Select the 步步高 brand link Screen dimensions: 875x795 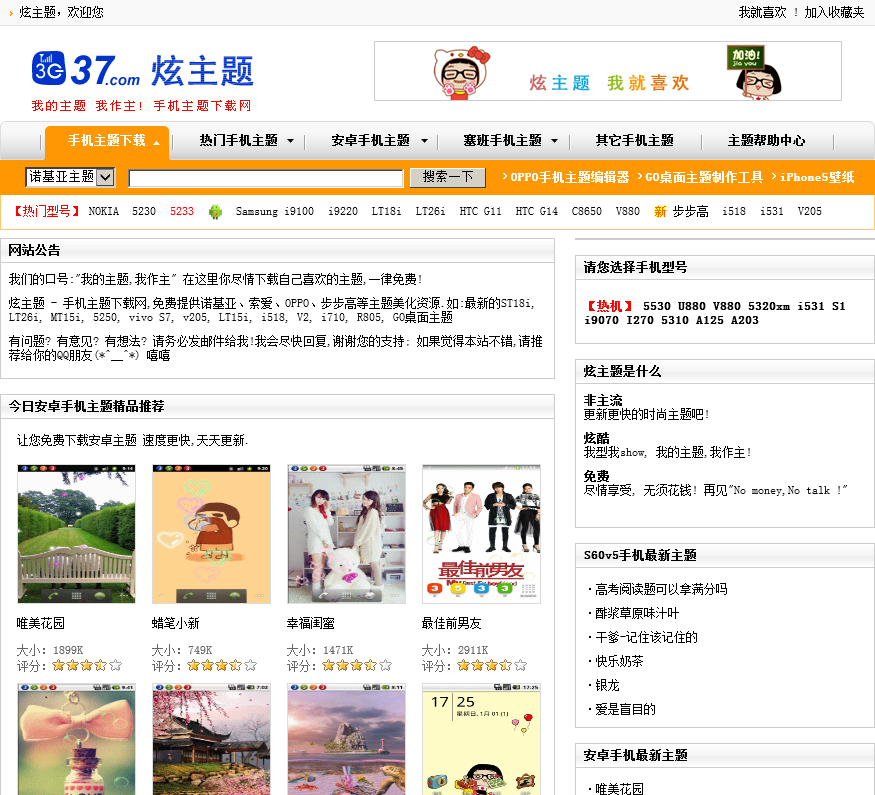pyautogui.click(x=690, y=211)
